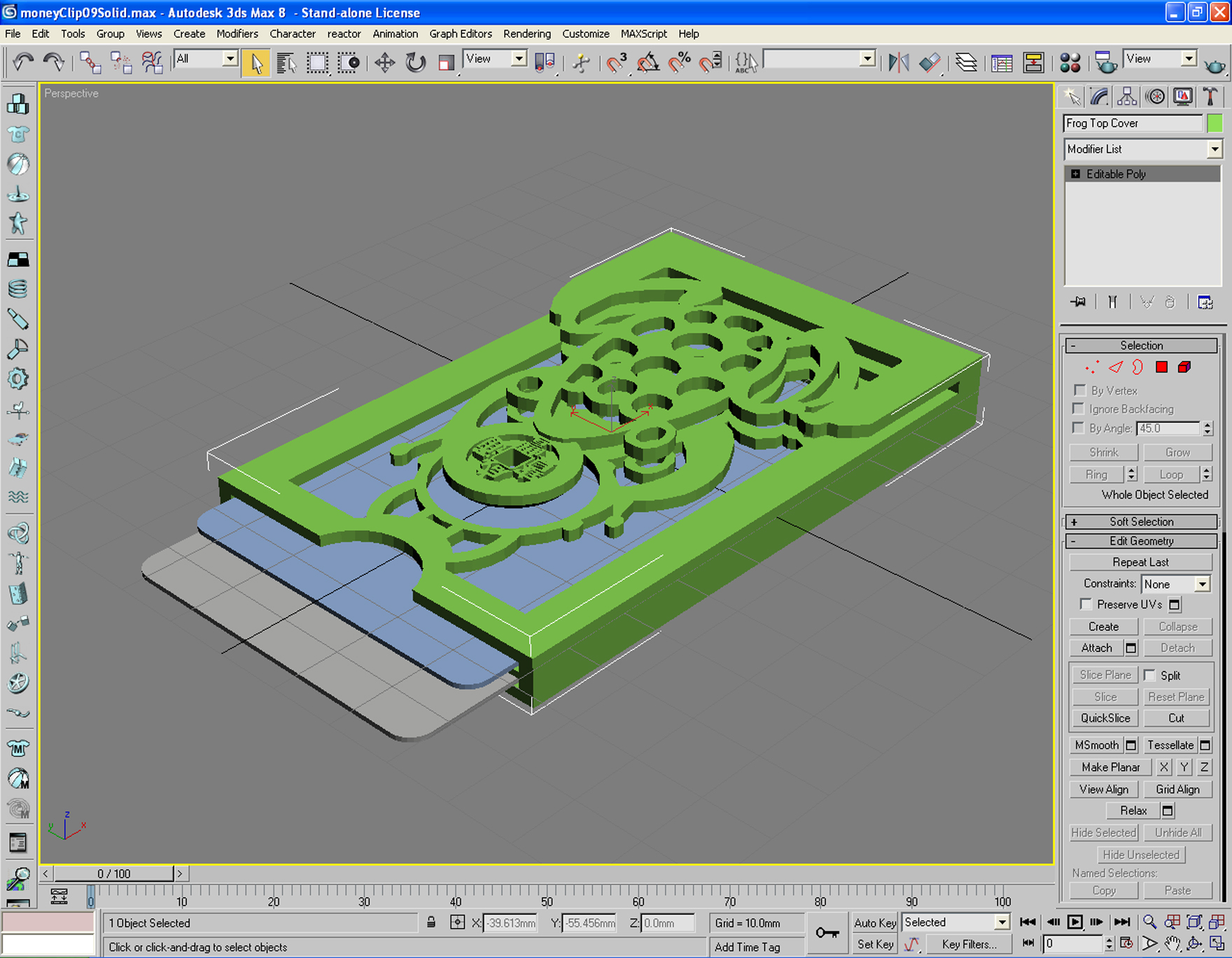Open the Material Editor icon
This screenshot has height=958, width=1232.
click(1070, 63)
